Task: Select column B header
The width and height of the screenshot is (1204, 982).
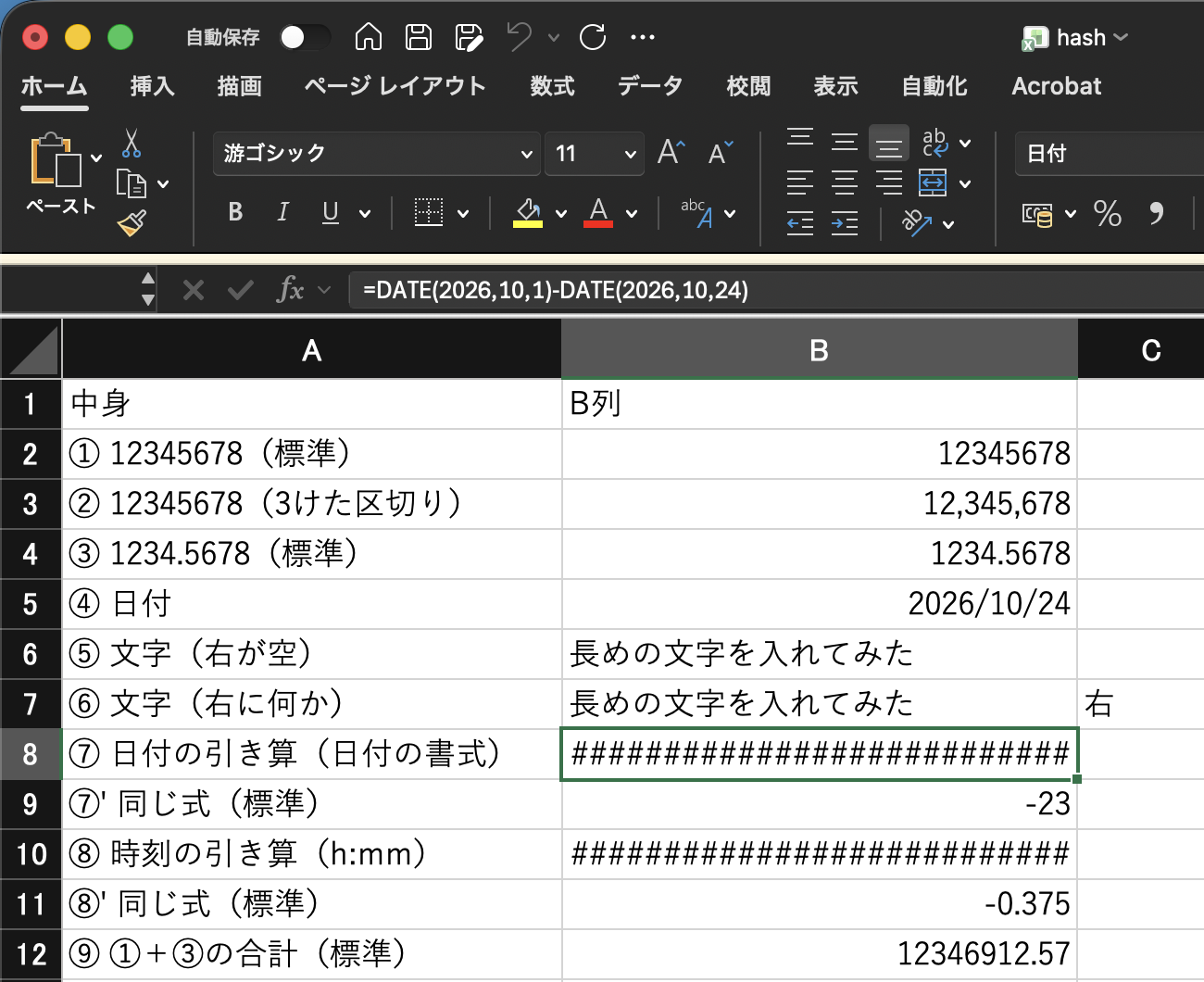Action: click(x=820, y=350)
